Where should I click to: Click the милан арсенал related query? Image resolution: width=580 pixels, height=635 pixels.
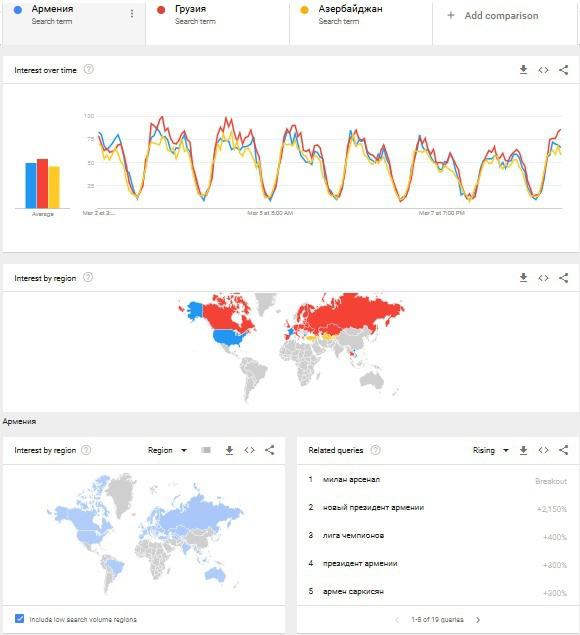click(351, 479)
